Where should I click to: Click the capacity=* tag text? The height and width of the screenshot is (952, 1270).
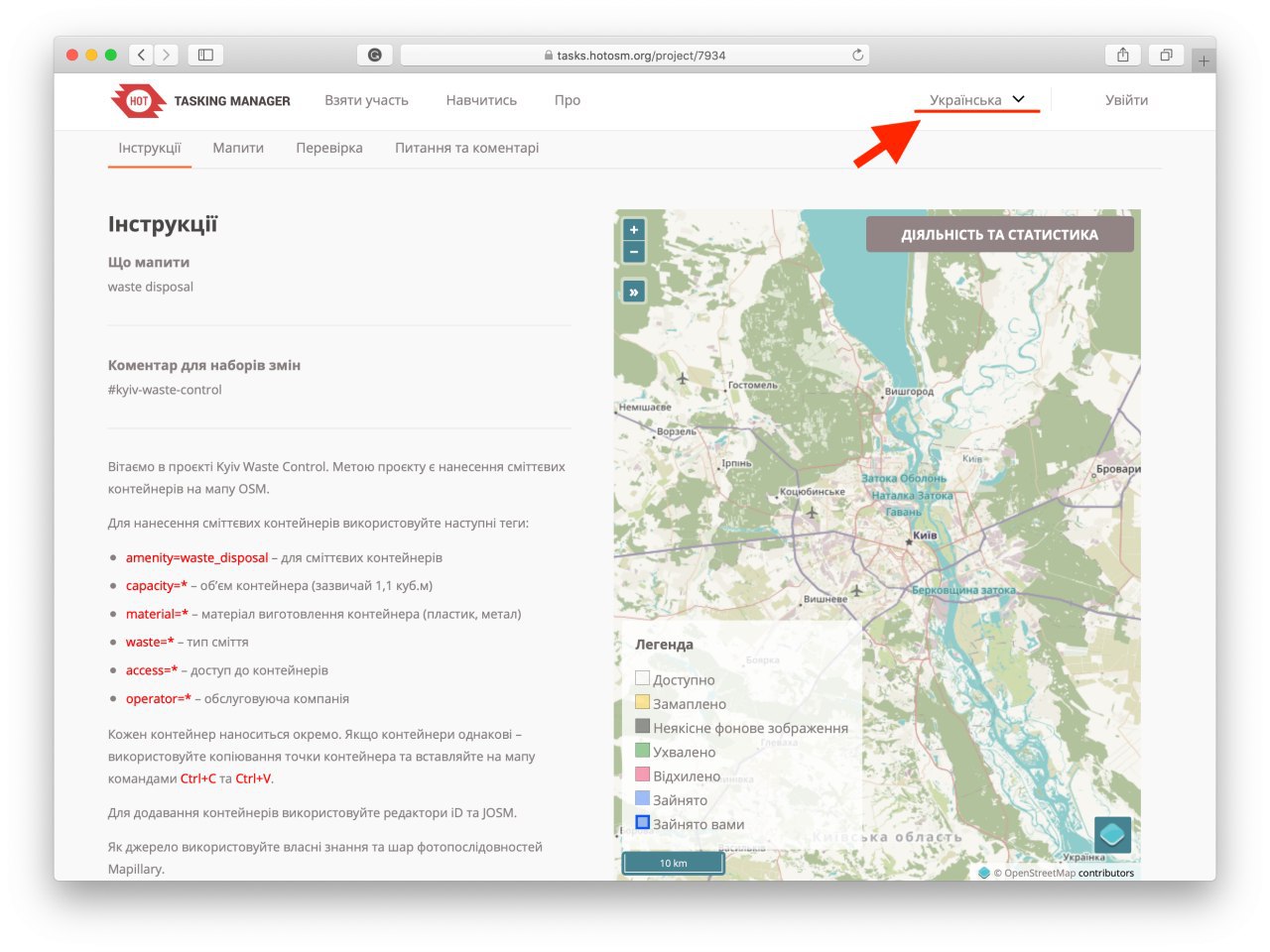click(157, 586)
